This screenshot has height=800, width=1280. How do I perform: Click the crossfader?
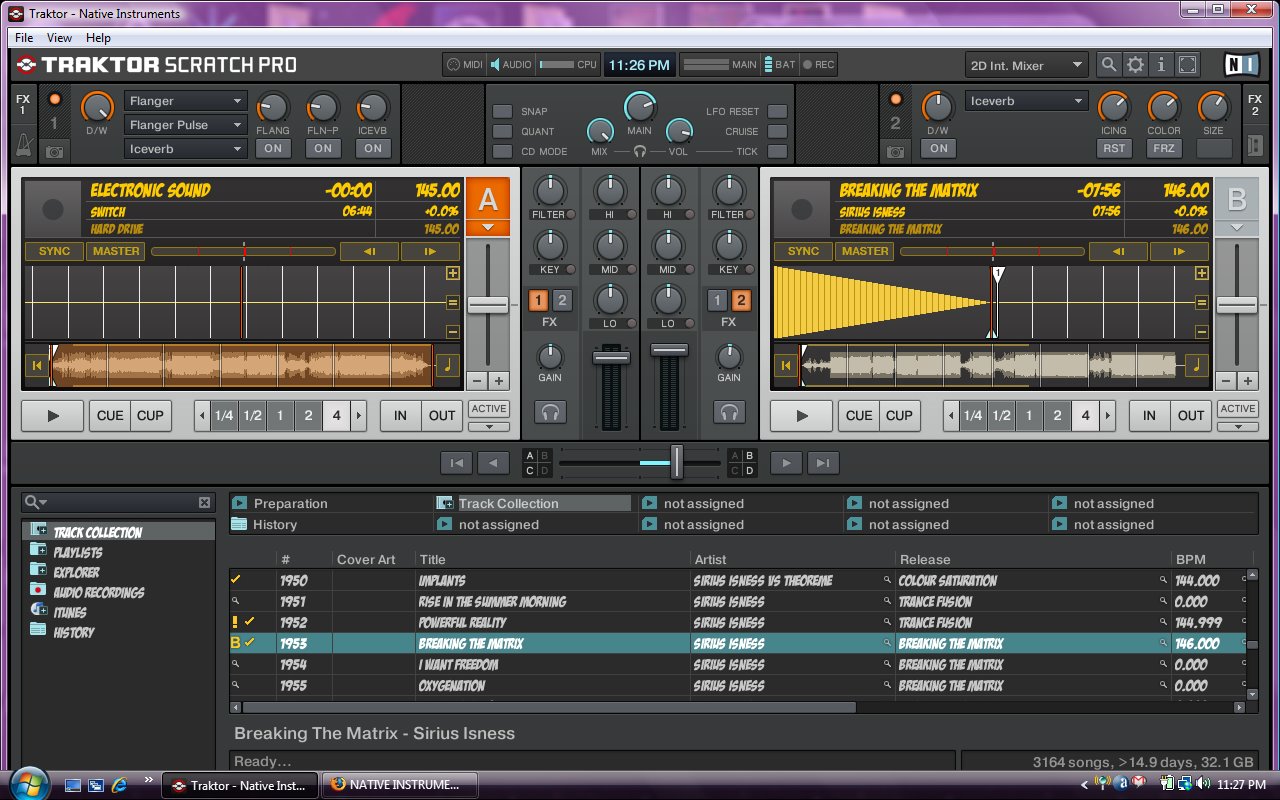[675, 462]
